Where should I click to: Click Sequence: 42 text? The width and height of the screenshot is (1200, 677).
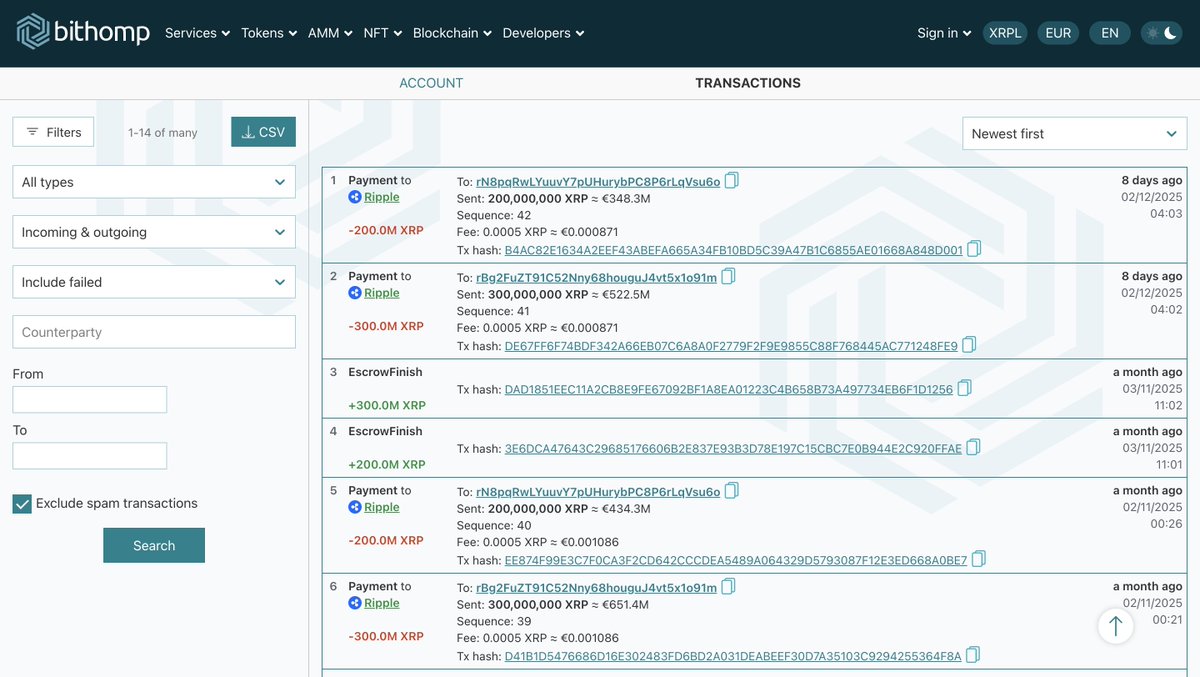[x=494, y=215]
